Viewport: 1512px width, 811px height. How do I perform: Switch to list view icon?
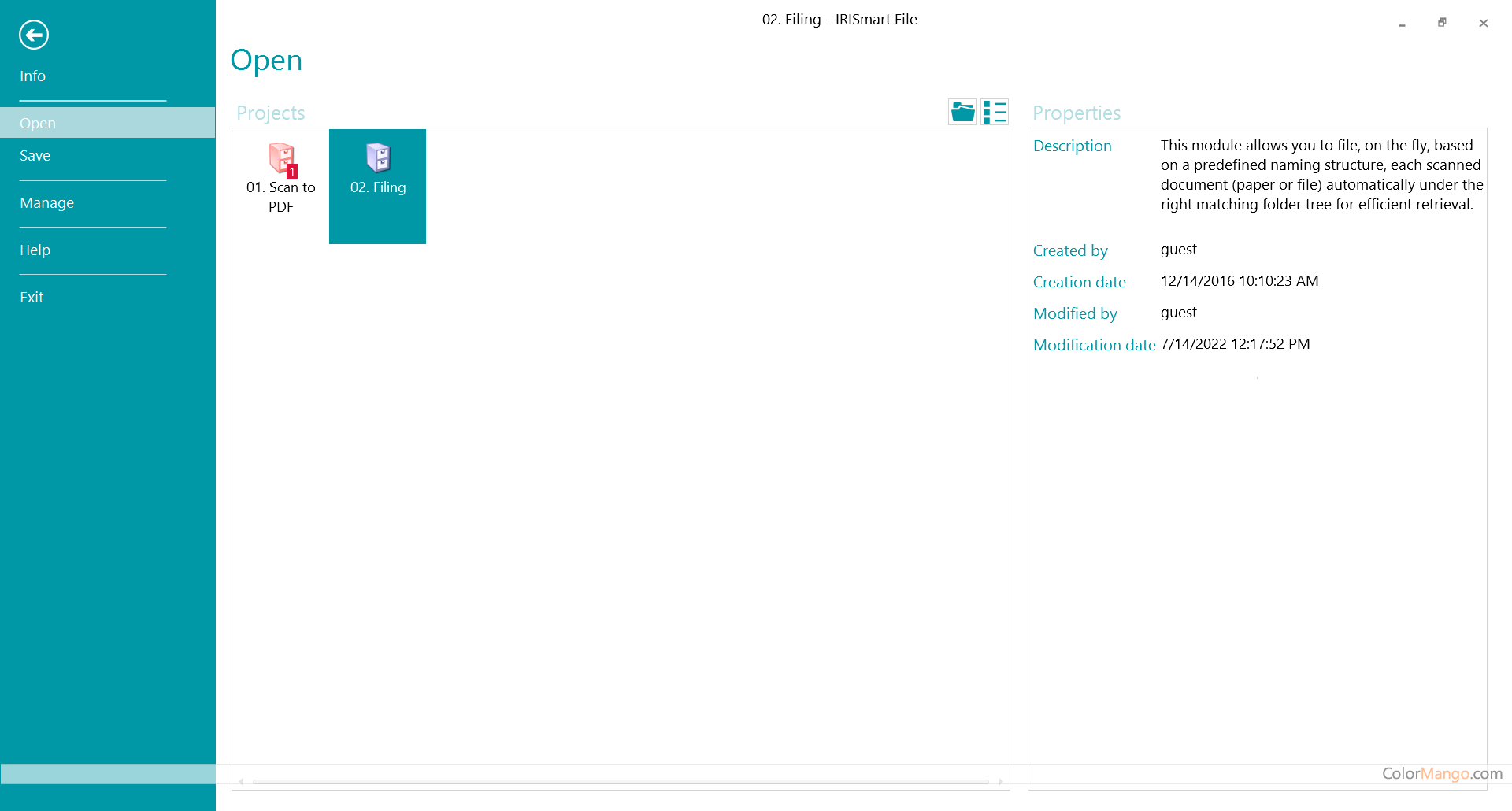[x=995, y=112]
